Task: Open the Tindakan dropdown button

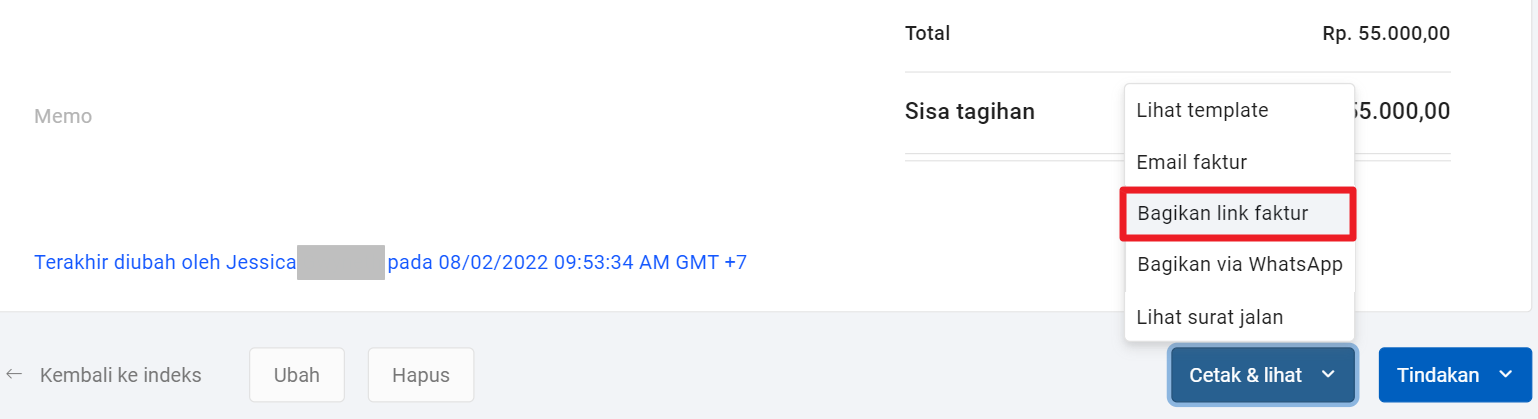Action: click(x=1438, y=375)
